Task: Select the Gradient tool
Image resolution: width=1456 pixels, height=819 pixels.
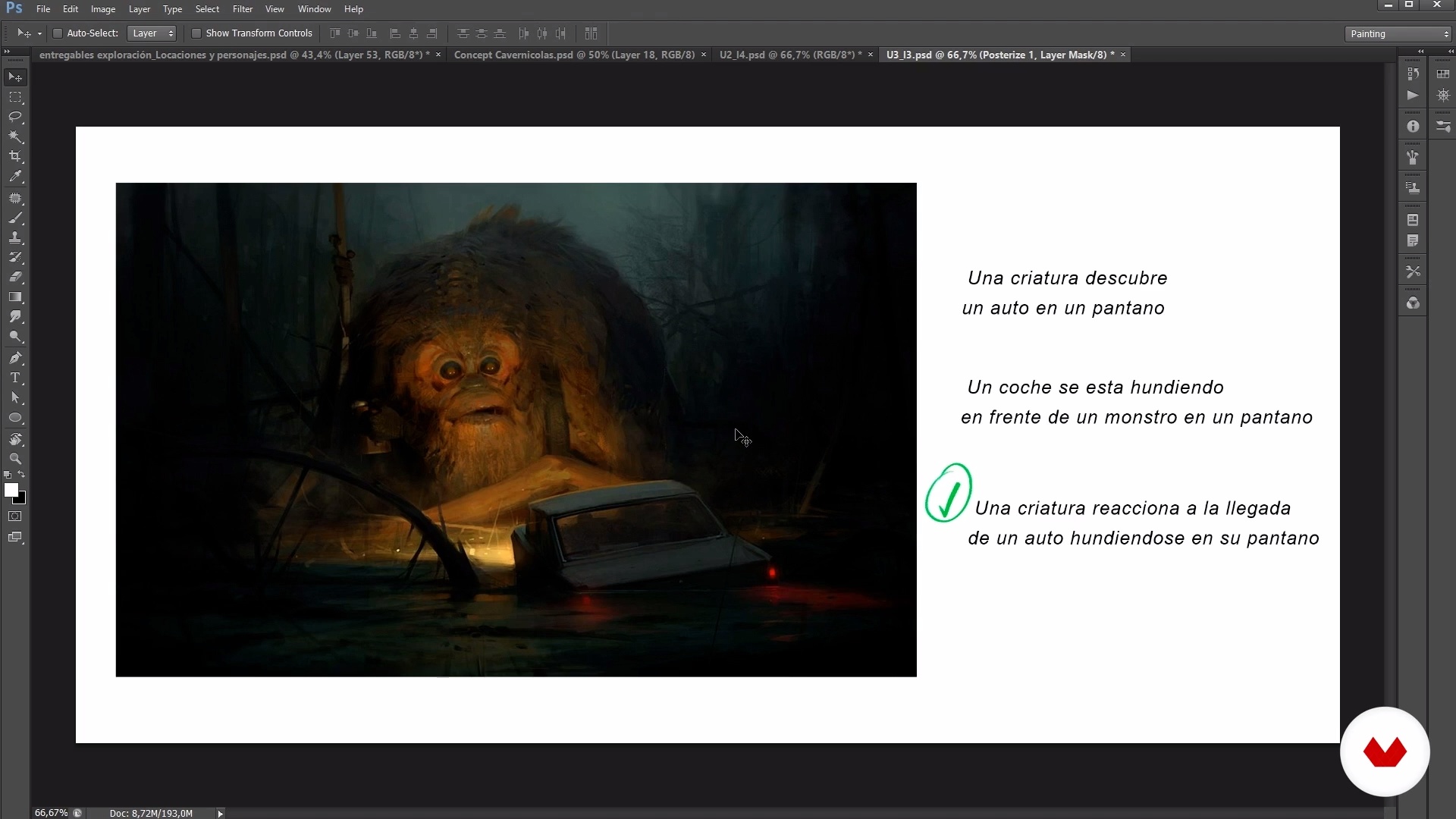Action: [x=15, y=297]
